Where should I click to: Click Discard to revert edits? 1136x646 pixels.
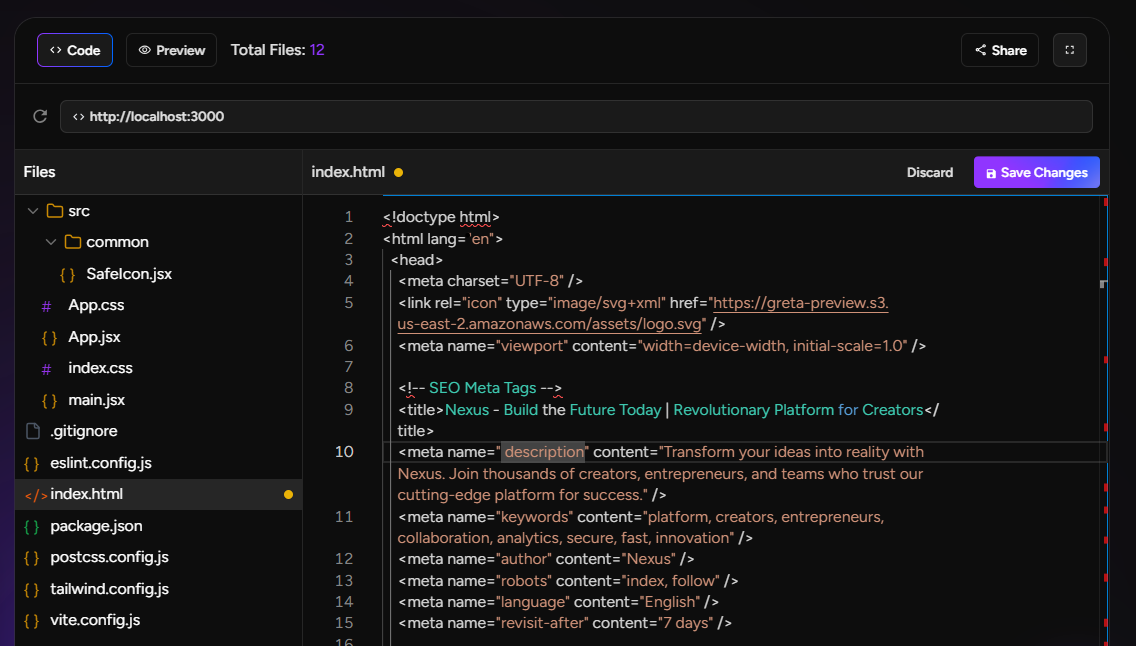point(930,172)
